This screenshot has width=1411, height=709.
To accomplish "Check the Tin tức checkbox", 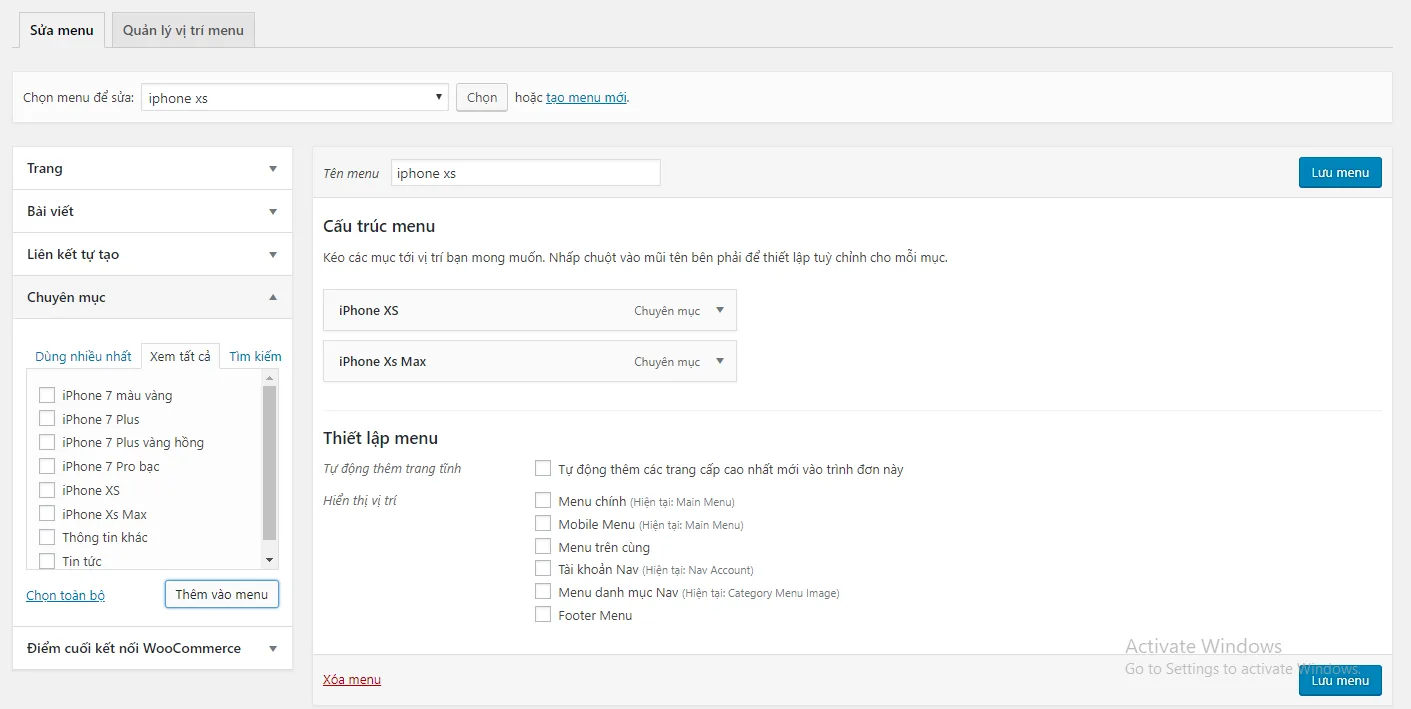I will pos(46,561).
